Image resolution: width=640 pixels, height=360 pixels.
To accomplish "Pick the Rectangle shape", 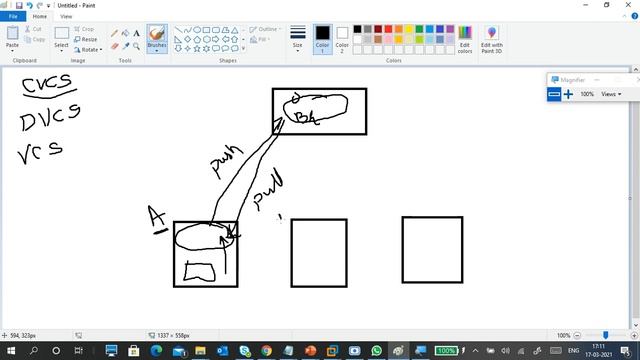I will pyautogui.click(x=206, y=30).
